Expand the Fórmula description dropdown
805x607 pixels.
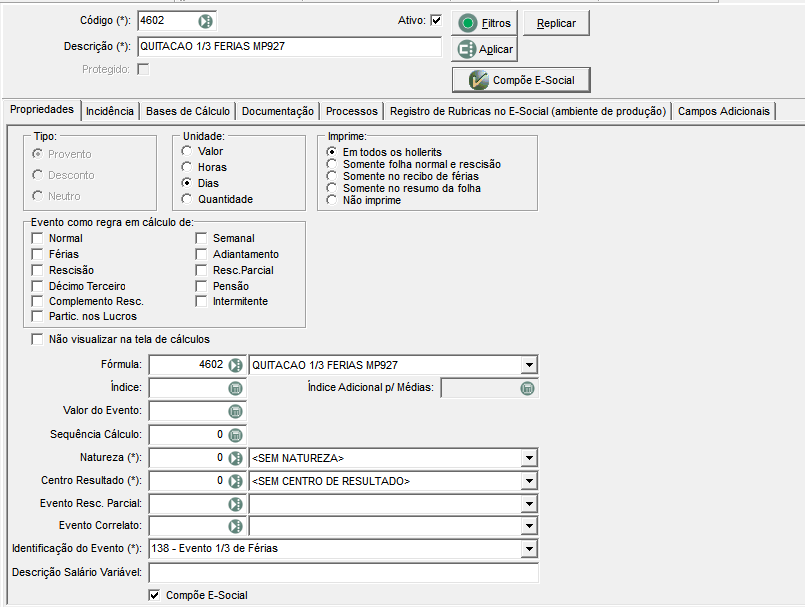(529, 365)
